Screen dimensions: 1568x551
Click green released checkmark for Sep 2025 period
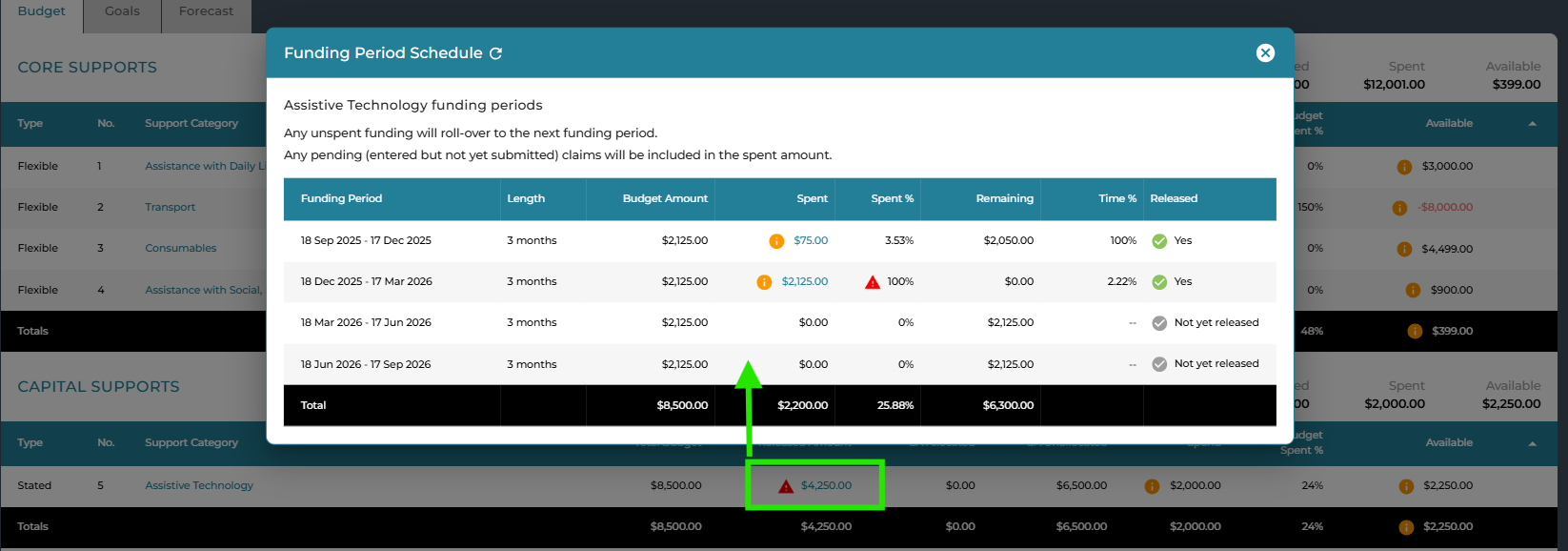[1159, 241]
